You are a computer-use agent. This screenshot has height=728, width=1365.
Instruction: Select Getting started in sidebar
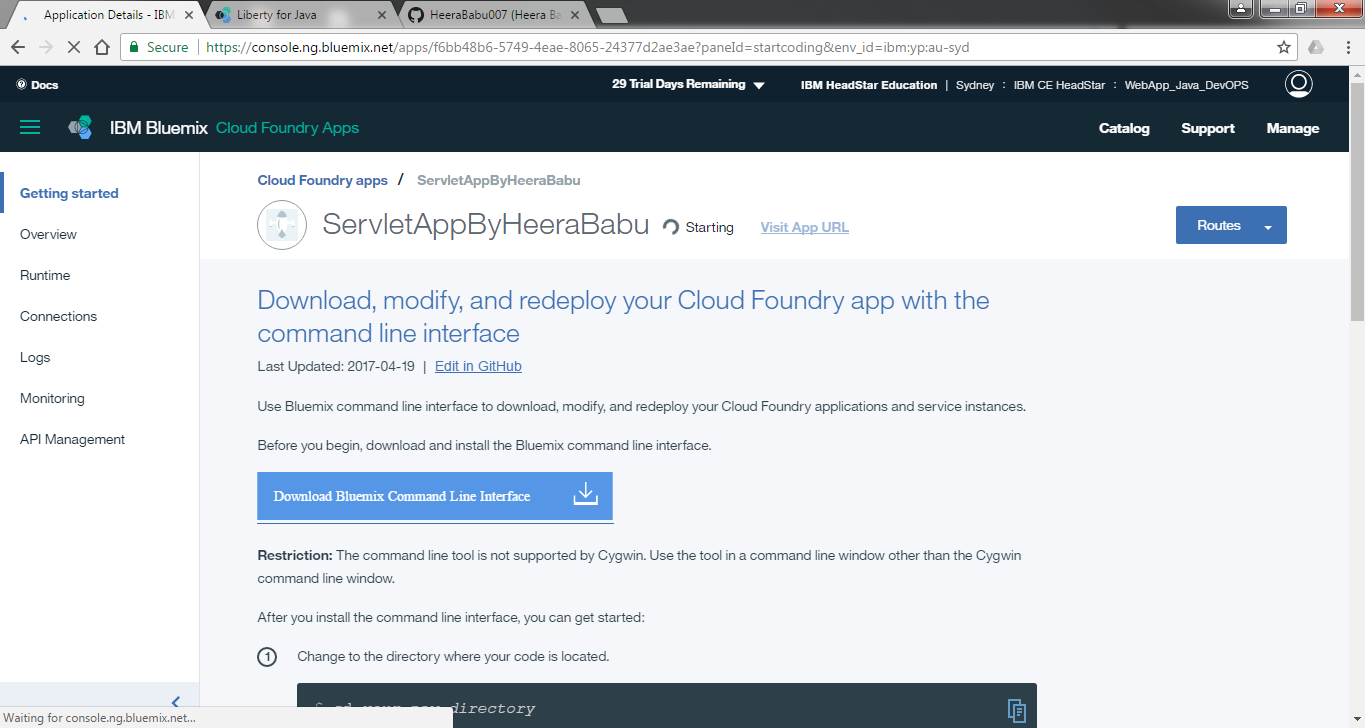coord(69,193)
